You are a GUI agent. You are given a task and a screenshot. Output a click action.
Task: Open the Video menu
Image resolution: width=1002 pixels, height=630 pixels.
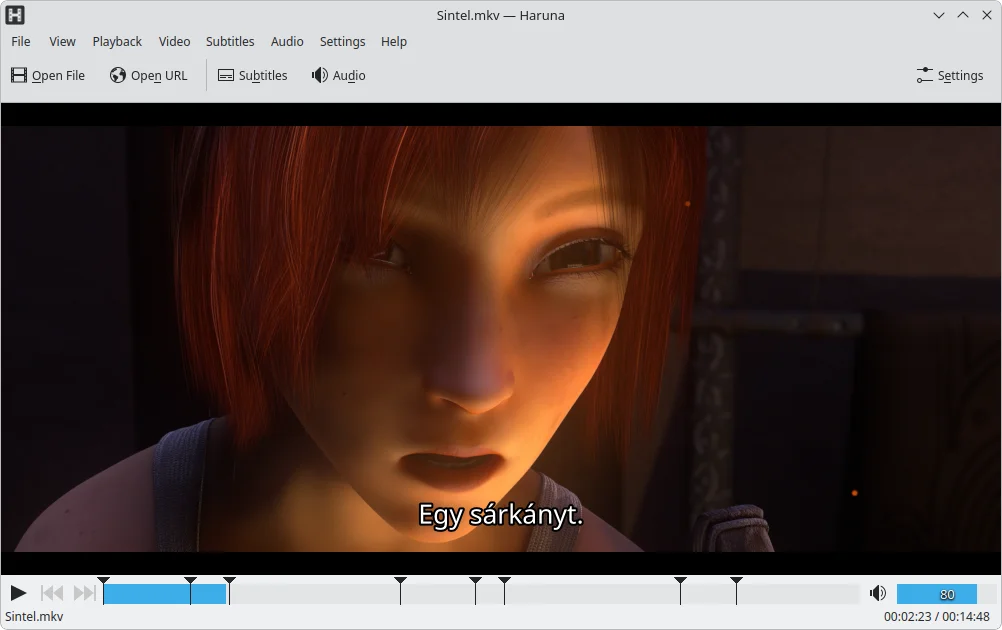pos(174,42)
